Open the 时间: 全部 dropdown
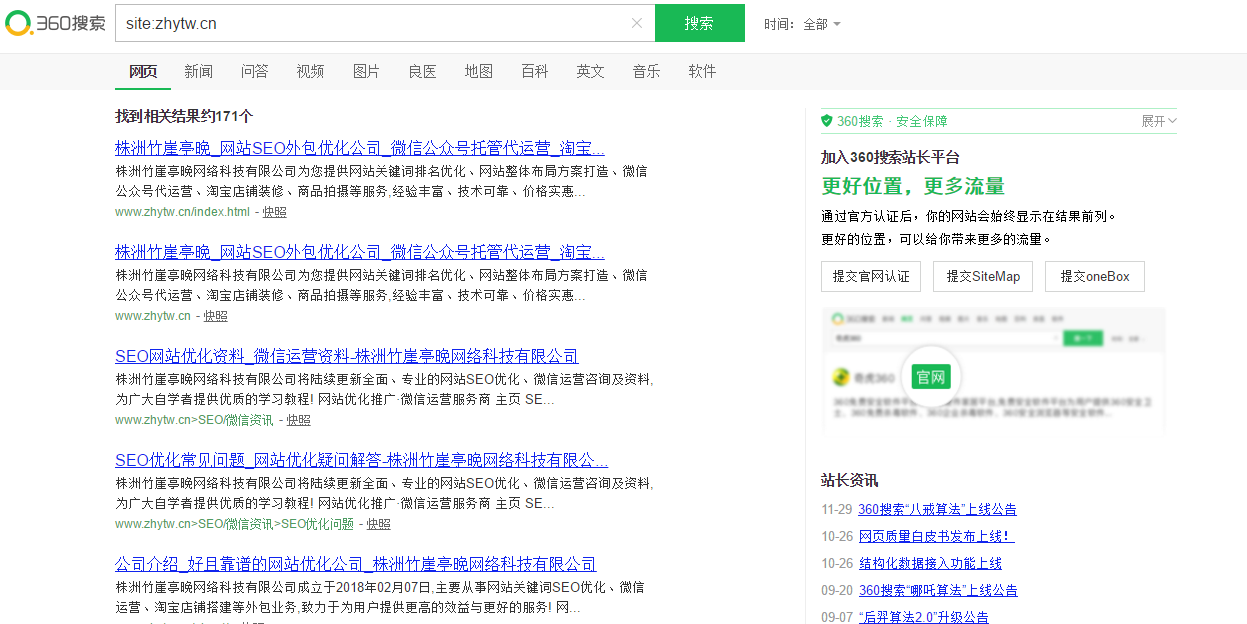 802,24
